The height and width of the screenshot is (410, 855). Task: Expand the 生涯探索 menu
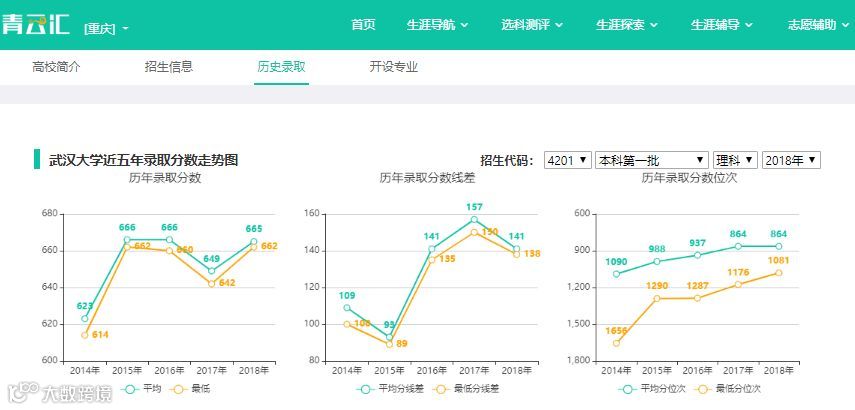(627, 25)
